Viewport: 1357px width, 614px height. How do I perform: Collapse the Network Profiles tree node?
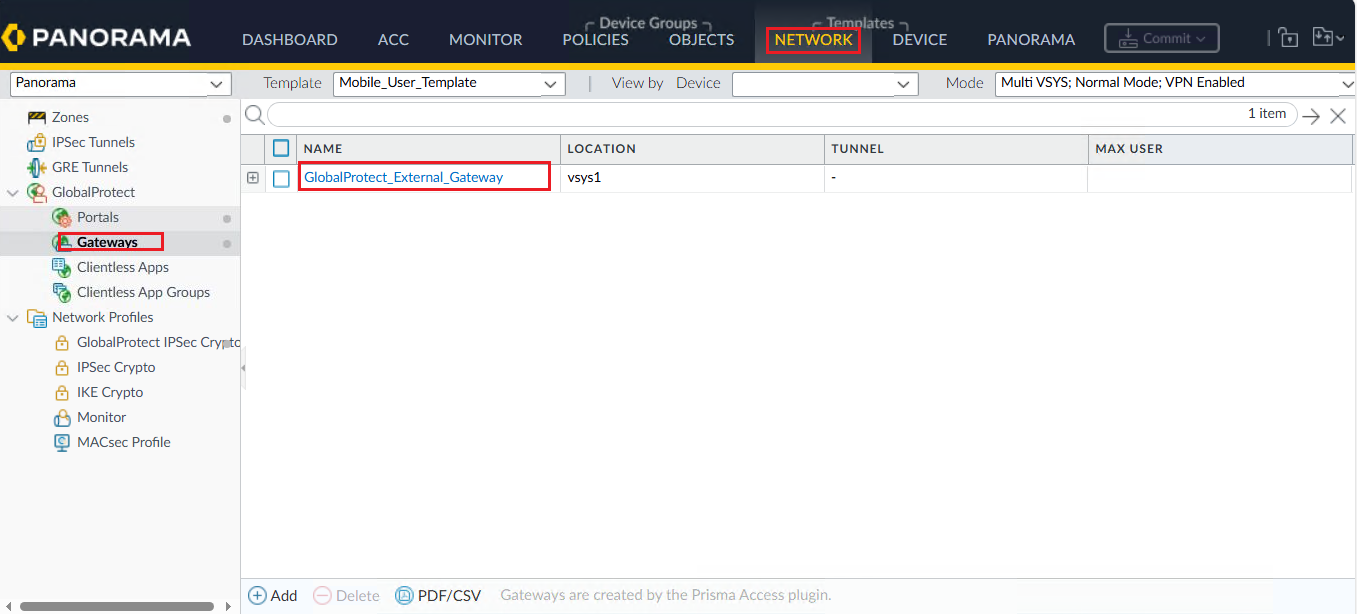(x=13, y=318)
